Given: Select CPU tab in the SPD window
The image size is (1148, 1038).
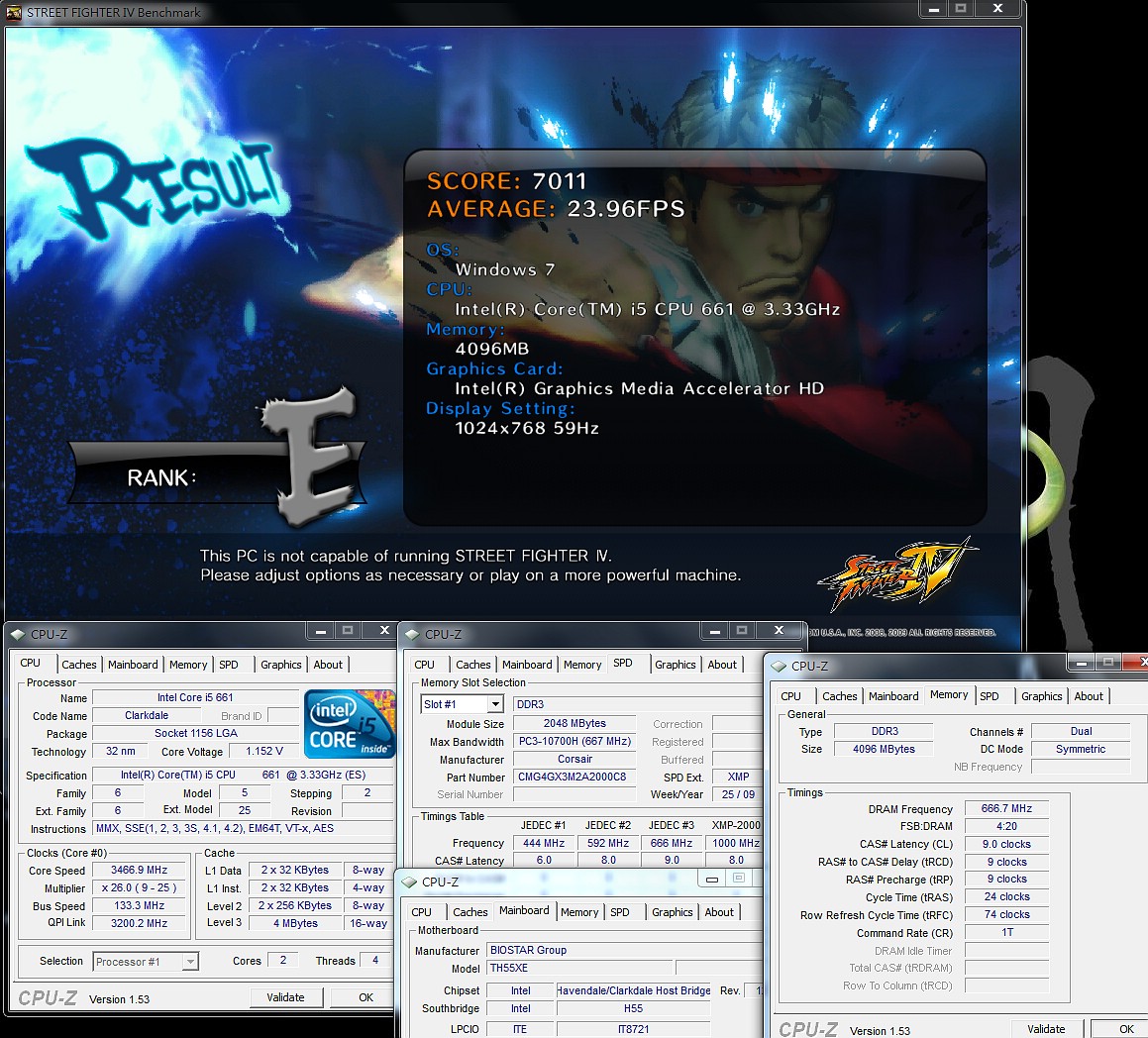Looking at the screenshot, I should (425, 665).
